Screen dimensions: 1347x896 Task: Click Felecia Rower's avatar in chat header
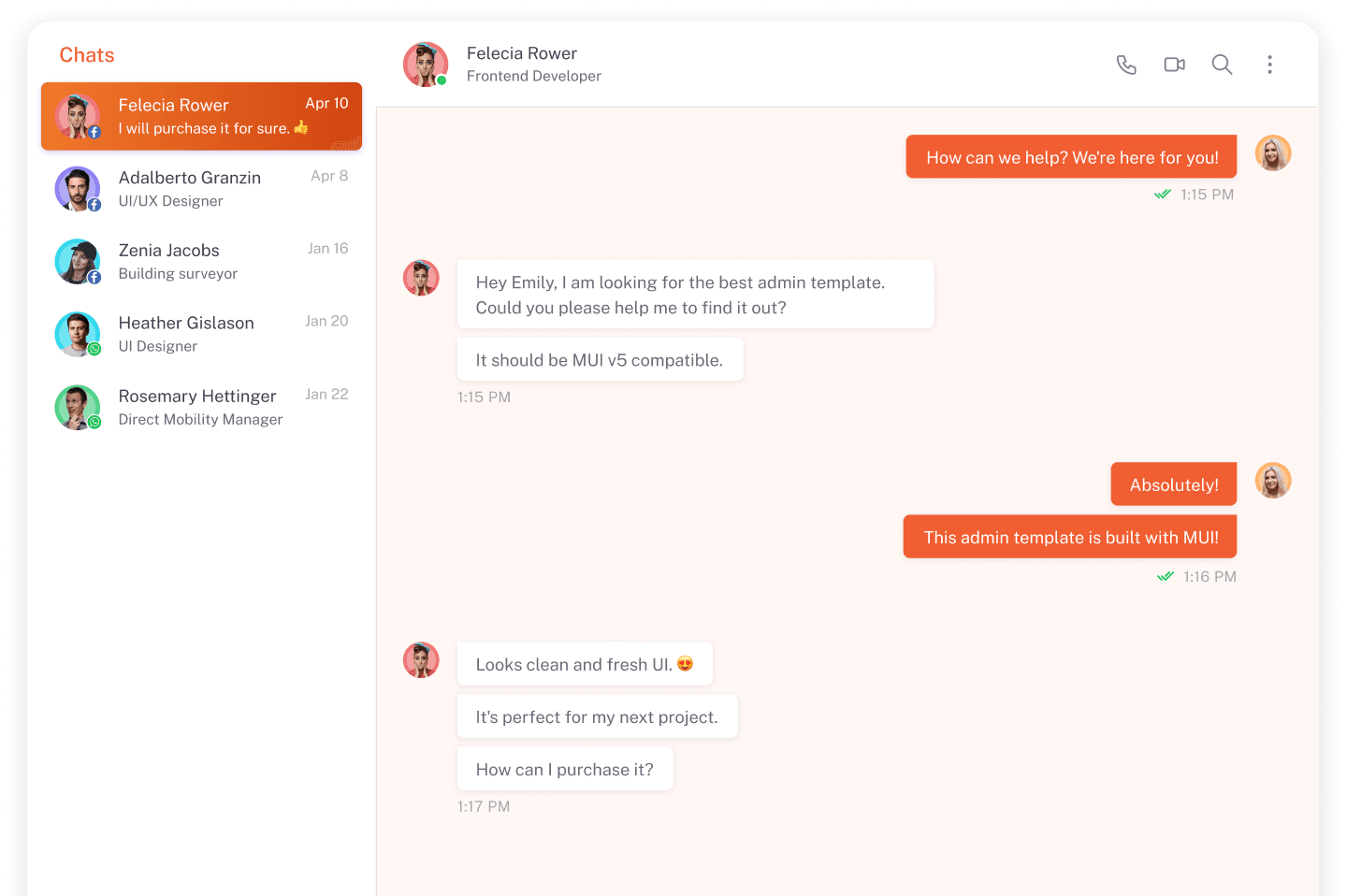[x=426, y=65]
